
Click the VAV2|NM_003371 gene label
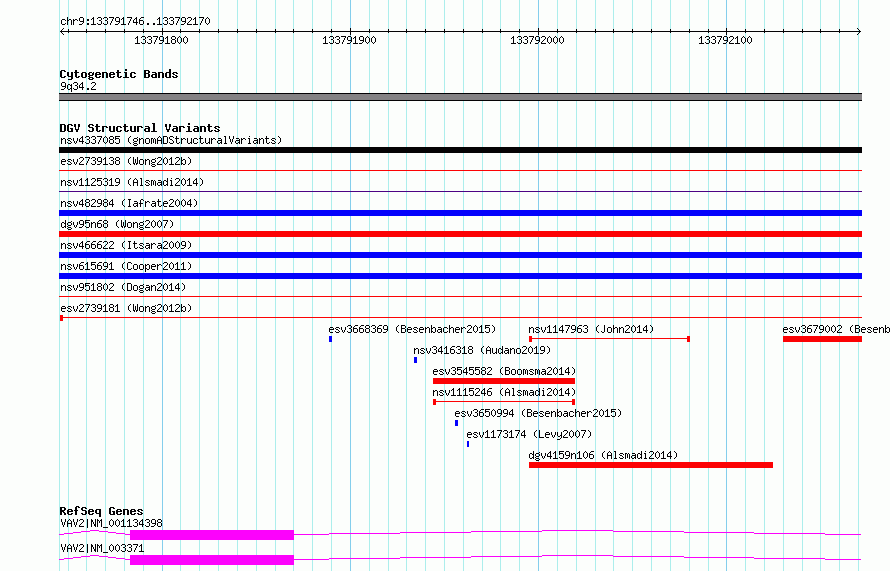102,548
